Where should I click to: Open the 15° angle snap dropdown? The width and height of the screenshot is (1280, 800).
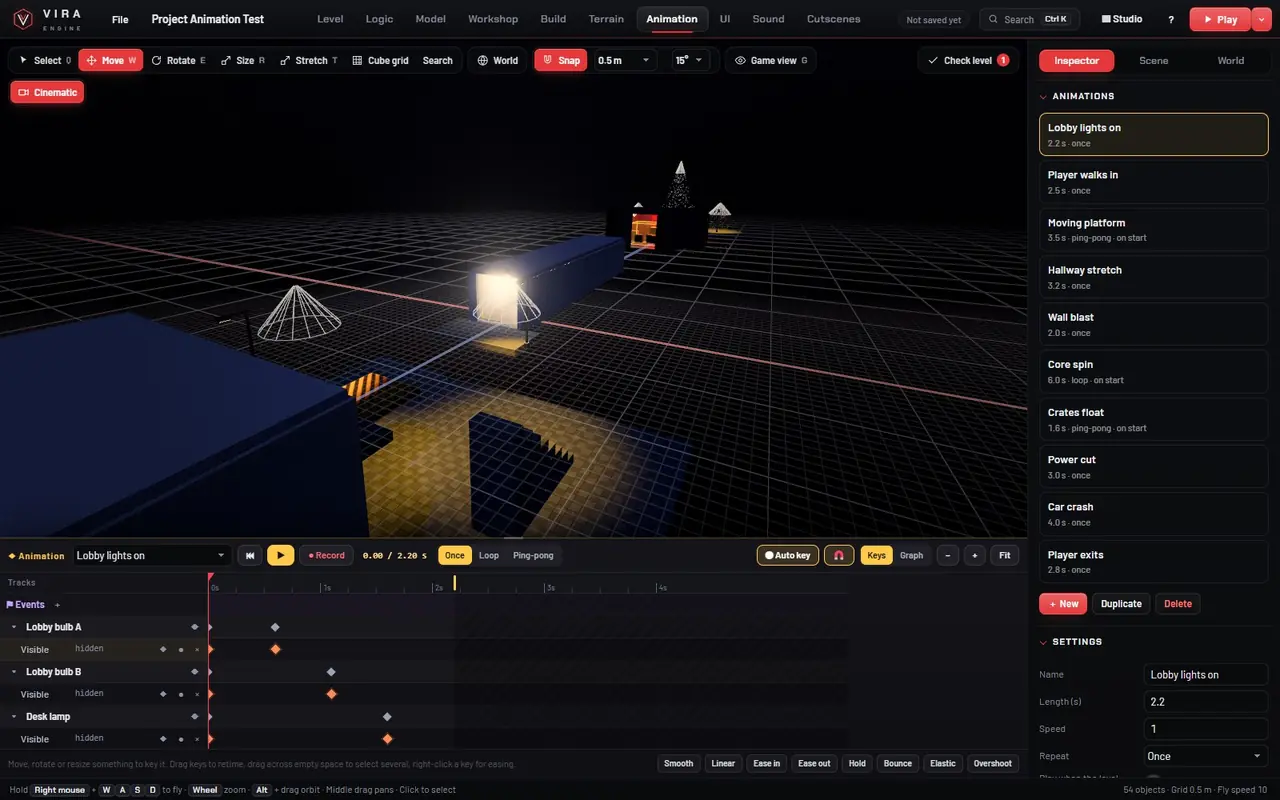(690, 61)
